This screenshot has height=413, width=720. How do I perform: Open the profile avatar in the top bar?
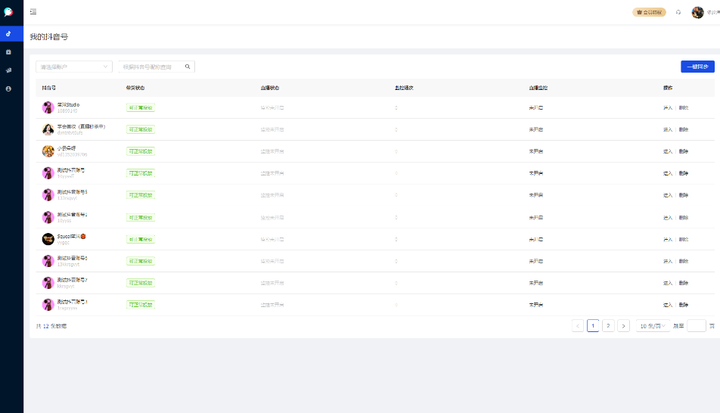(698, 12)
